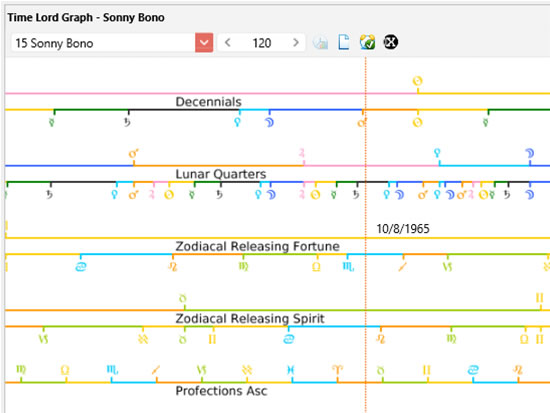Select Cancer glyph in Zodiacal Releasing Spirit
Image resolution: width=550 pixels, height=413 pixels.
288,339
